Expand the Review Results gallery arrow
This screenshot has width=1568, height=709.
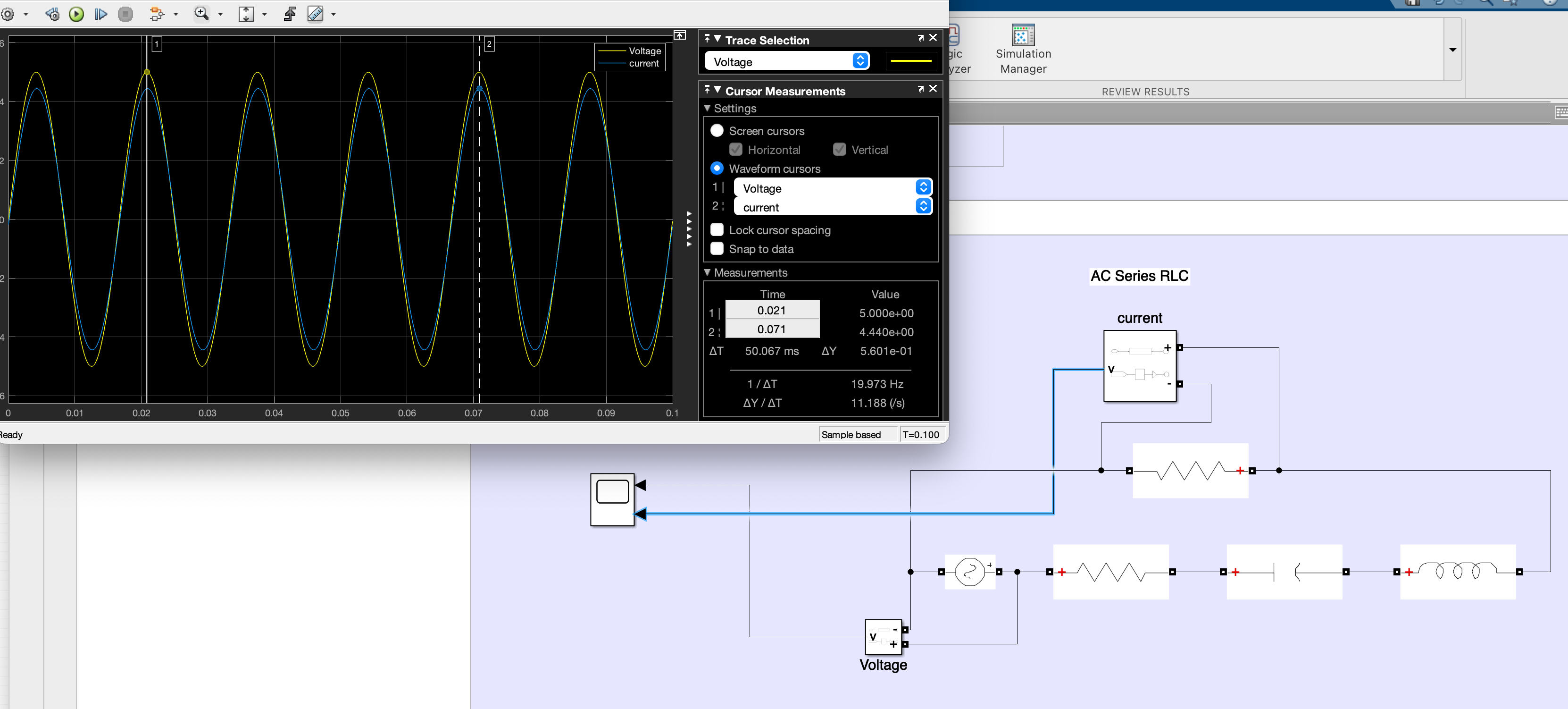pyautogui.click(x=1453, y=50)
